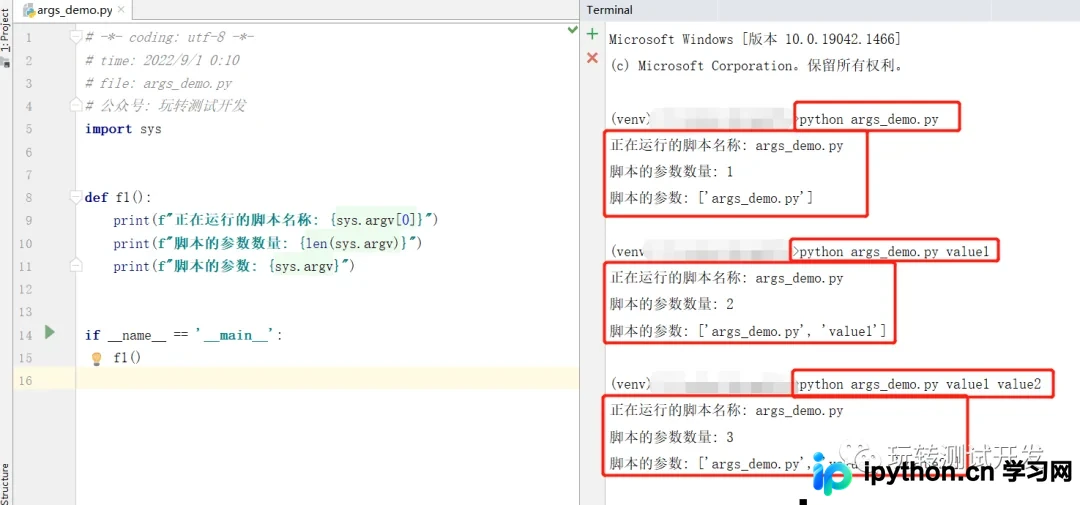Click the 'import sys' statement

pos(123,129)
